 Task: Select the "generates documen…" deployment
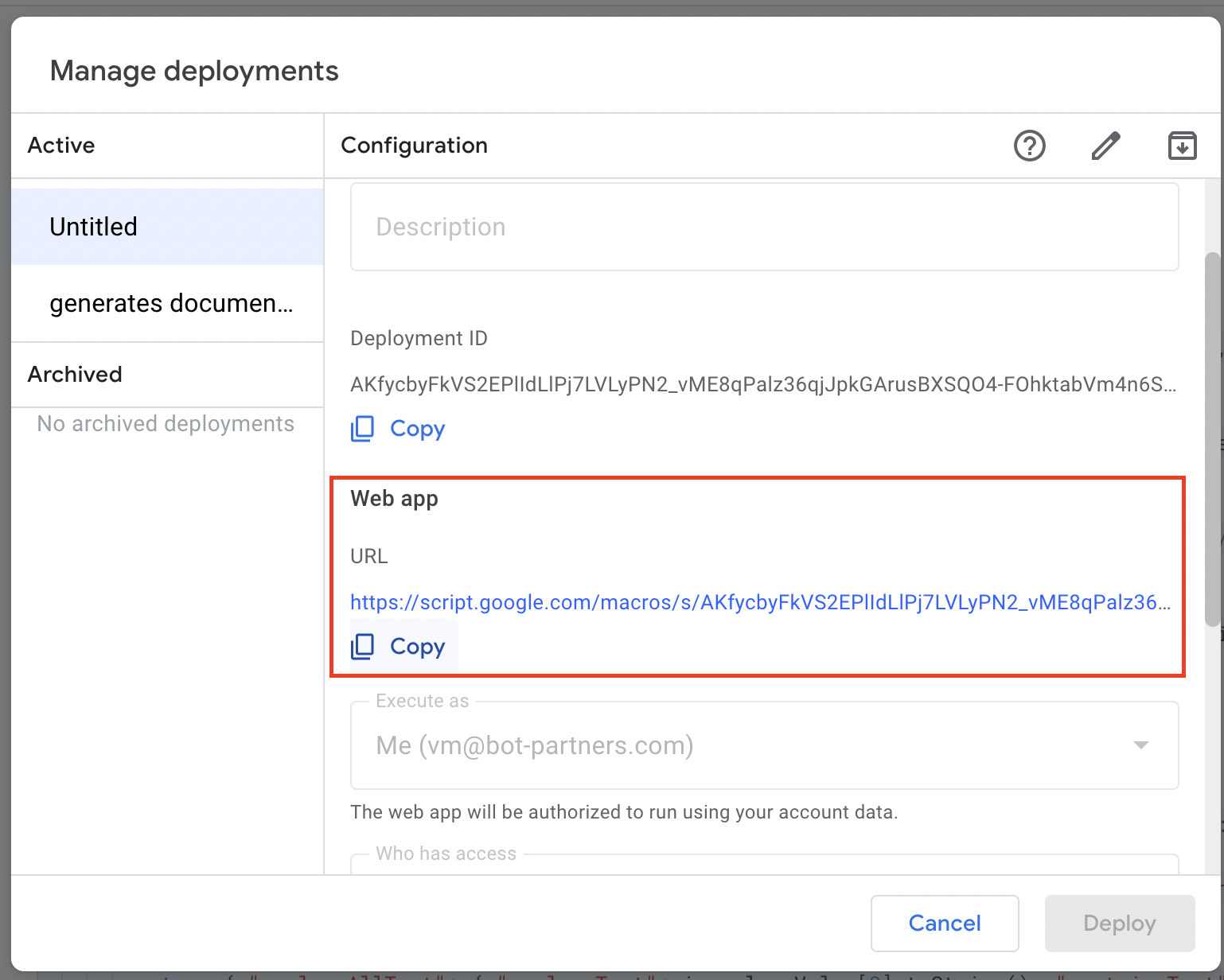point(167,303)
